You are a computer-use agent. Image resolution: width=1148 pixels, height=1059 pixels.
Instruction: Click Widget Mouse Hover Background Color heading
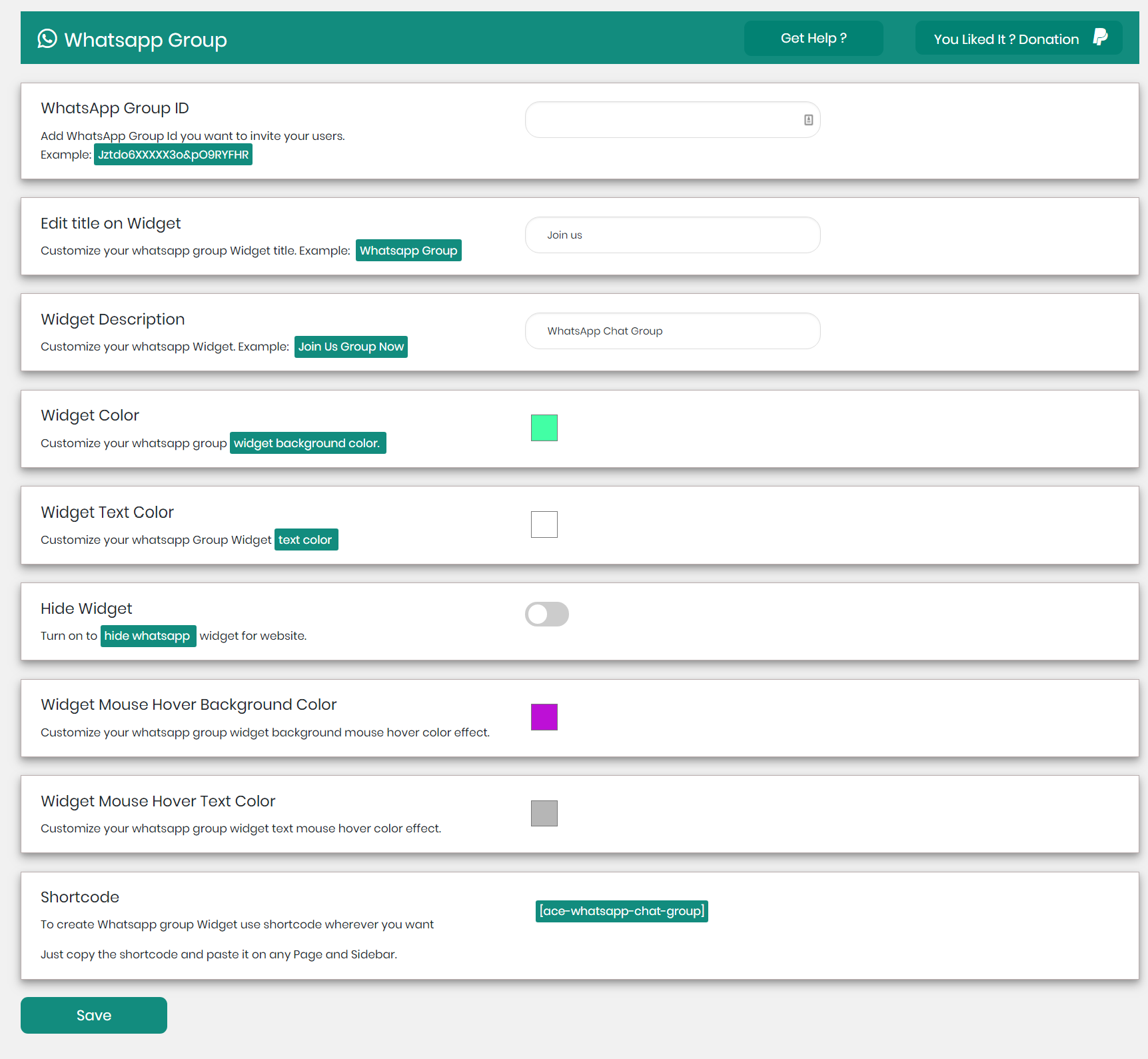189,704
